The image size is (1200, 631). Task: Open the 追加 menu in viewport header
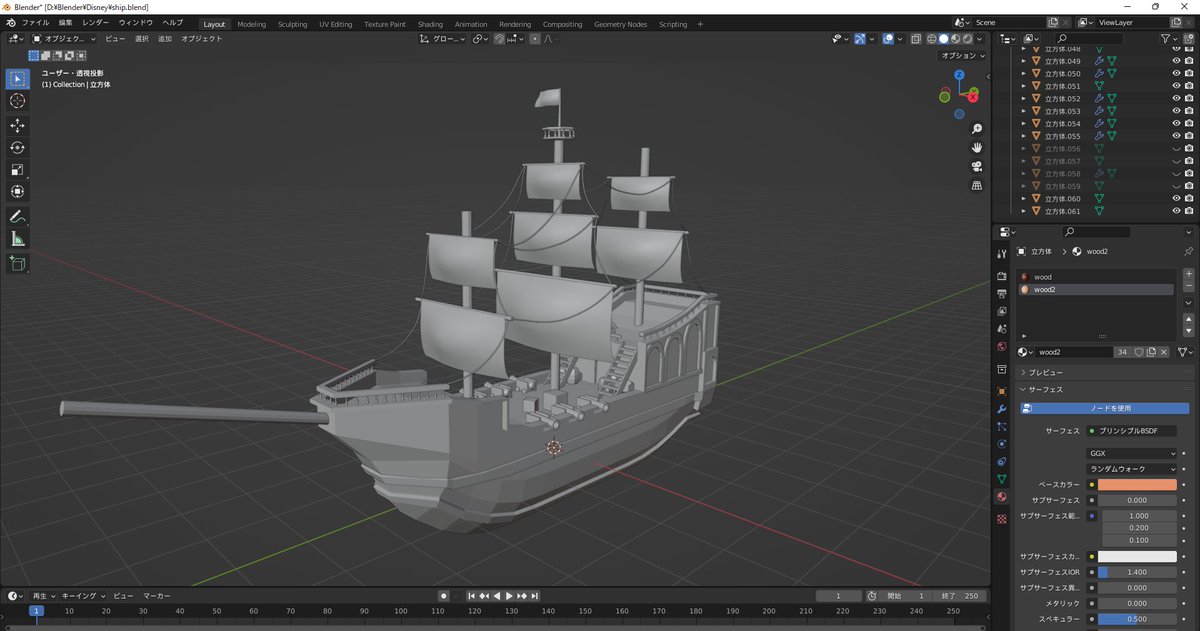tap(165, 39)
